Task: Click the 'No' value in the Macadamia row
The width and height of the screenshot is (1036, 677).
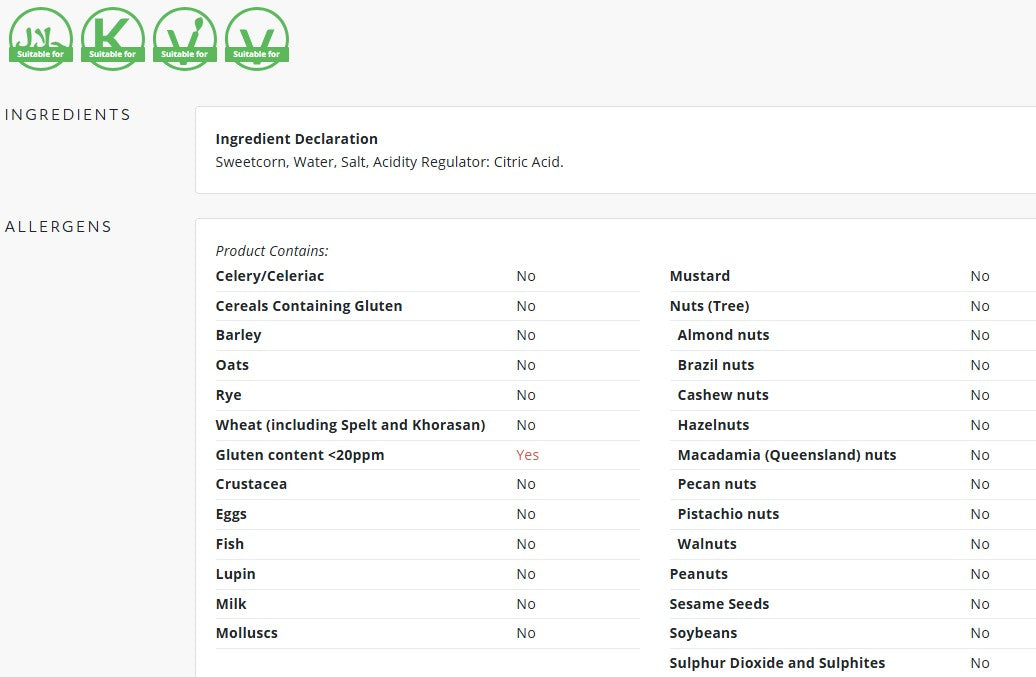Action: point(980,455)
